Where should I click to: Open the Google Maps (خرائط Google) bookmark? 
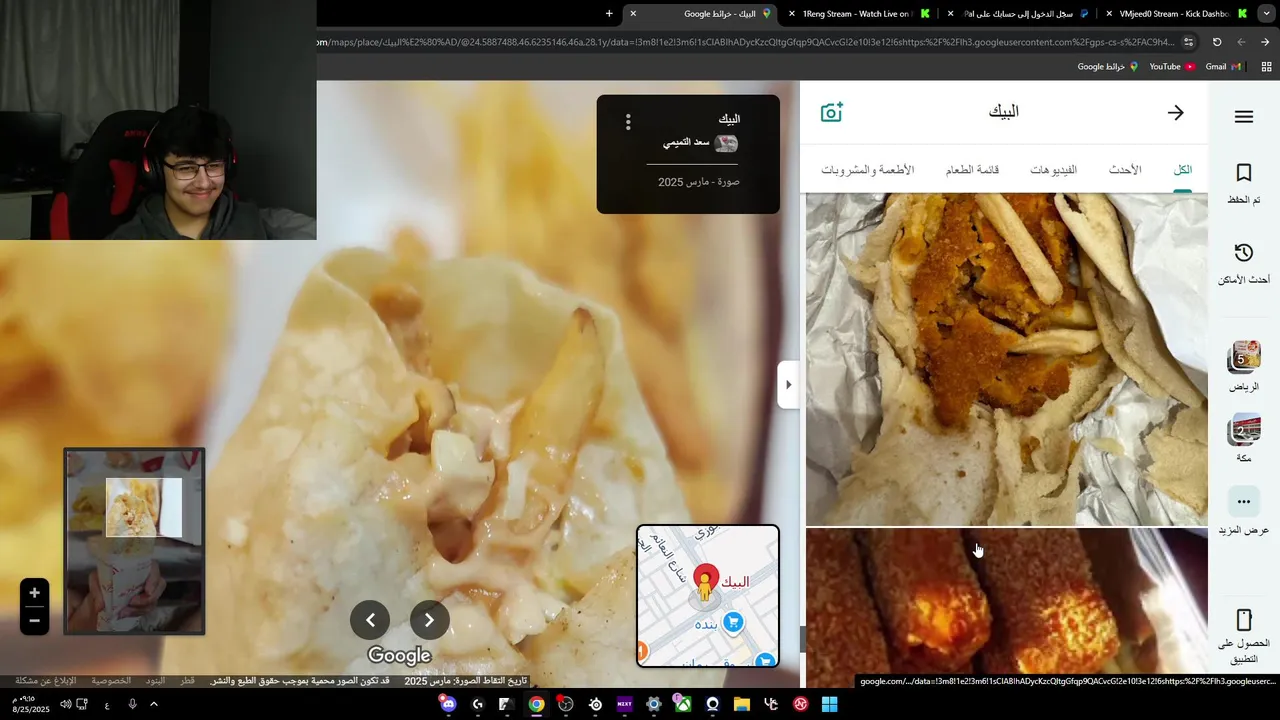(1107, 67)
